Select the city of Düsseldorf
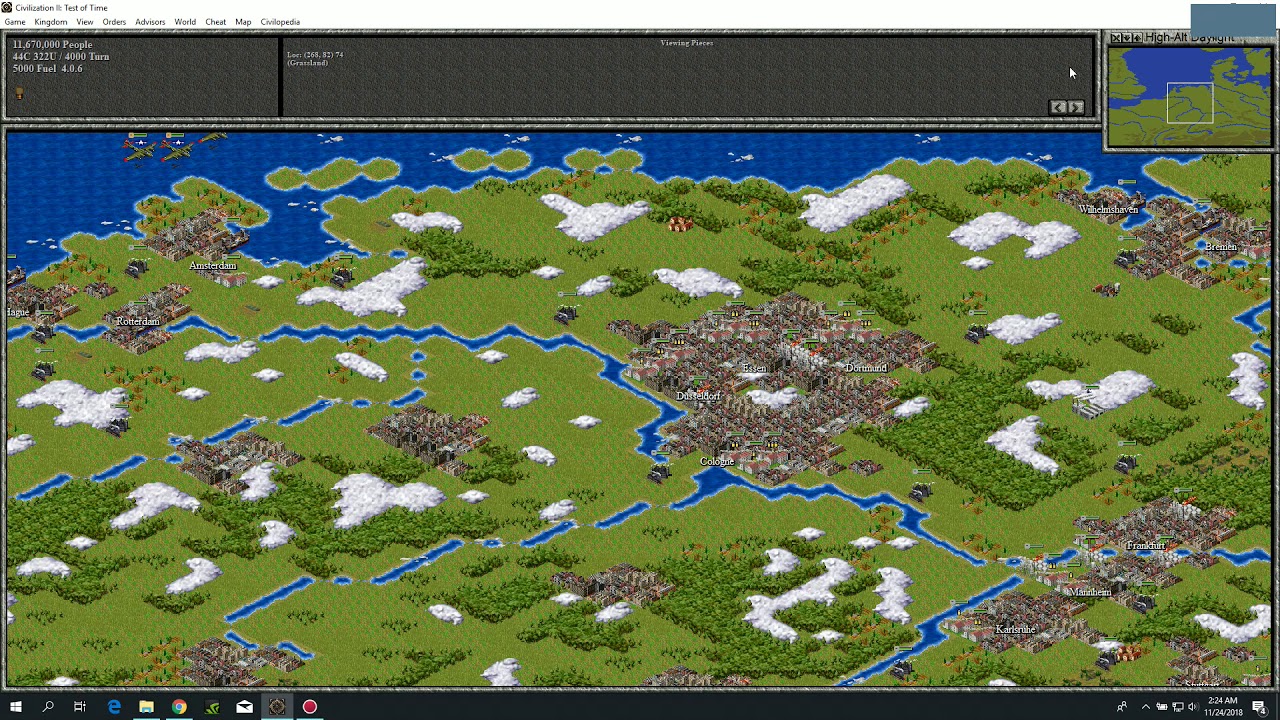Screen dimensions: 1280x720 [x=698, y=396]
